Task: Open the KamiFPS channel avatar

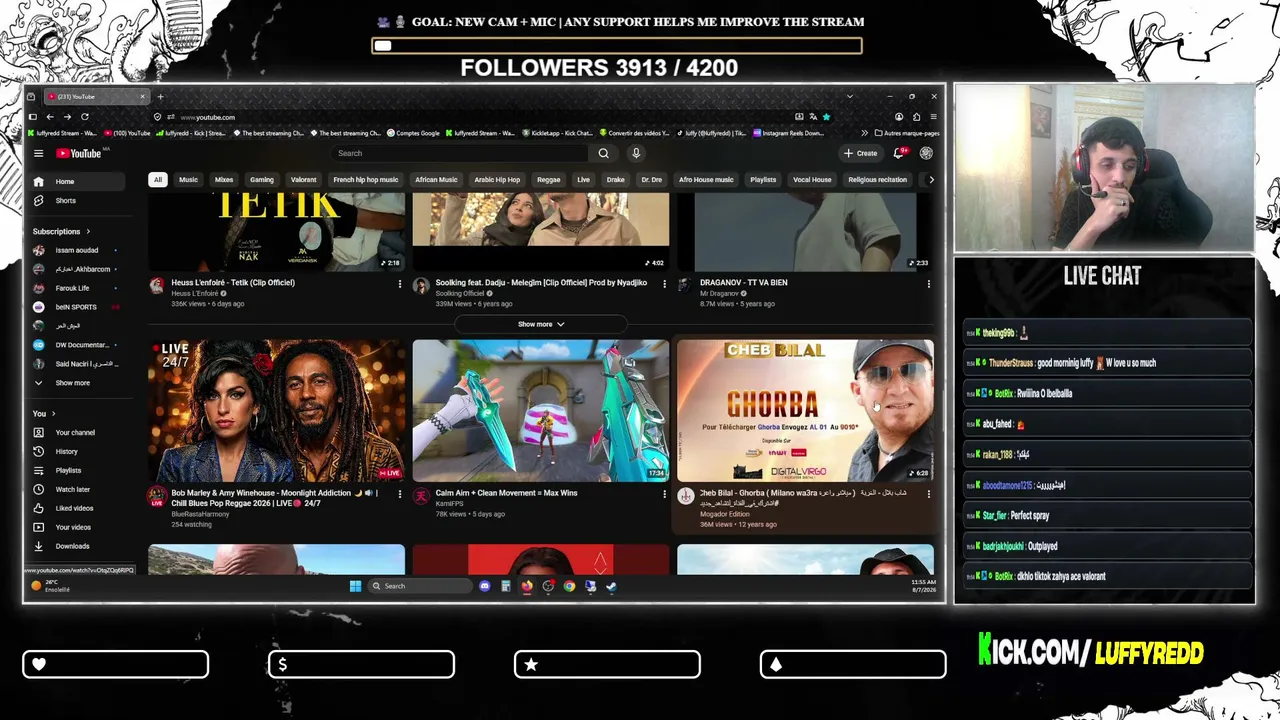Action: tap(421, 496)
